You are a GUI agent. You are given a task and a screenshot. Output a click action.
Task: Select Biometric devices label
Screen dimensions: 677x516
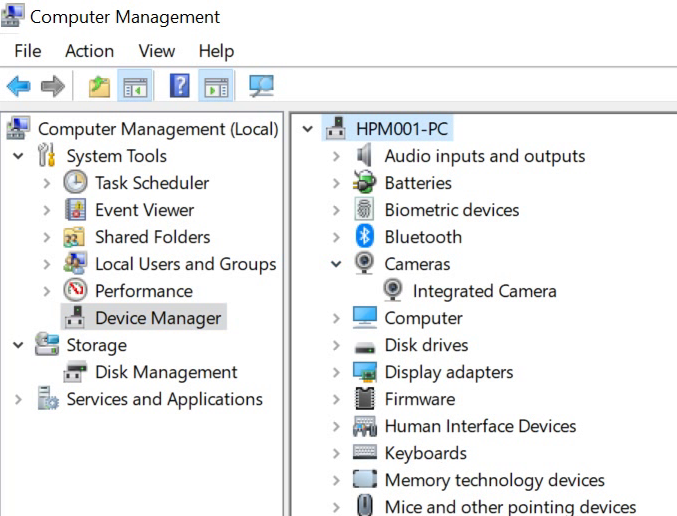tap(452, 210)
